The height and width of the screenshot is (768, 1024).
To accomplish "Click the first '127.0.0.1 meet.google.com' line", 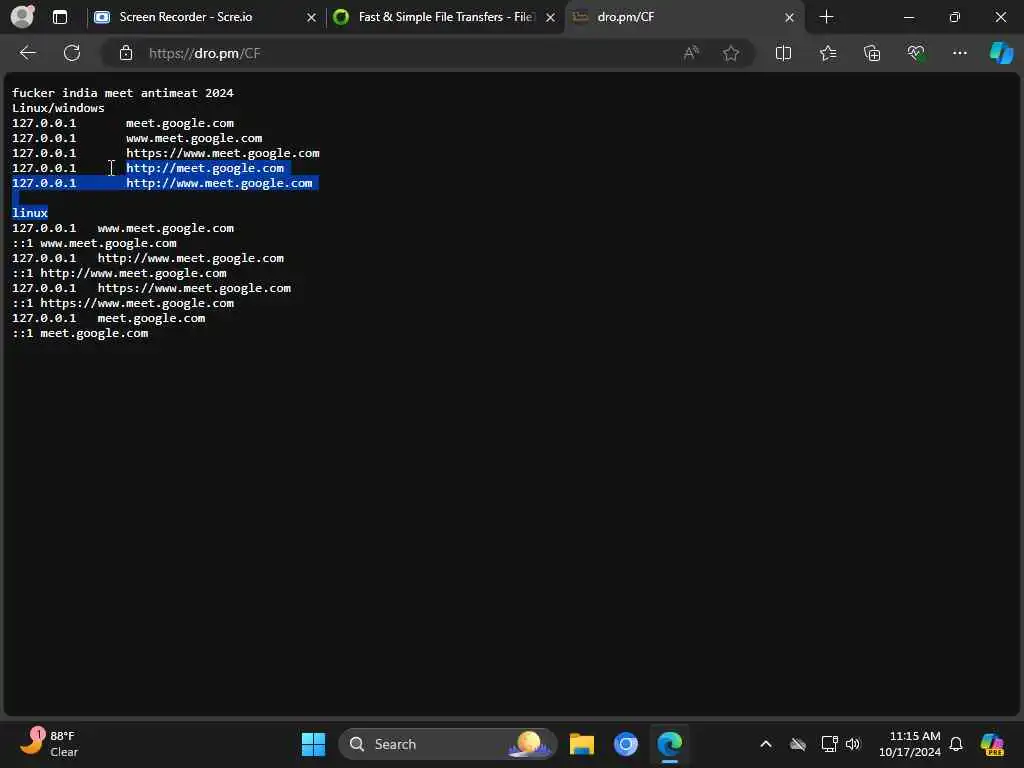I will 123,123.
